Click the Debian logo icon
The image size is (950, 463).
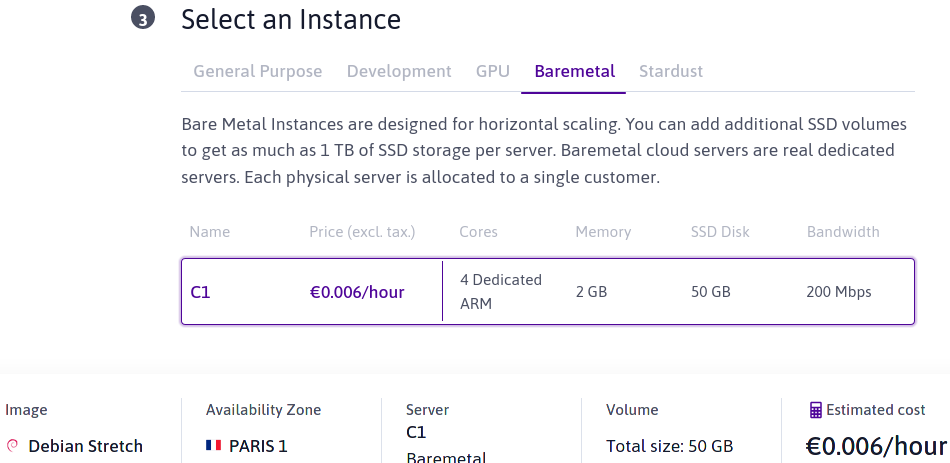[x=13, y=446]
